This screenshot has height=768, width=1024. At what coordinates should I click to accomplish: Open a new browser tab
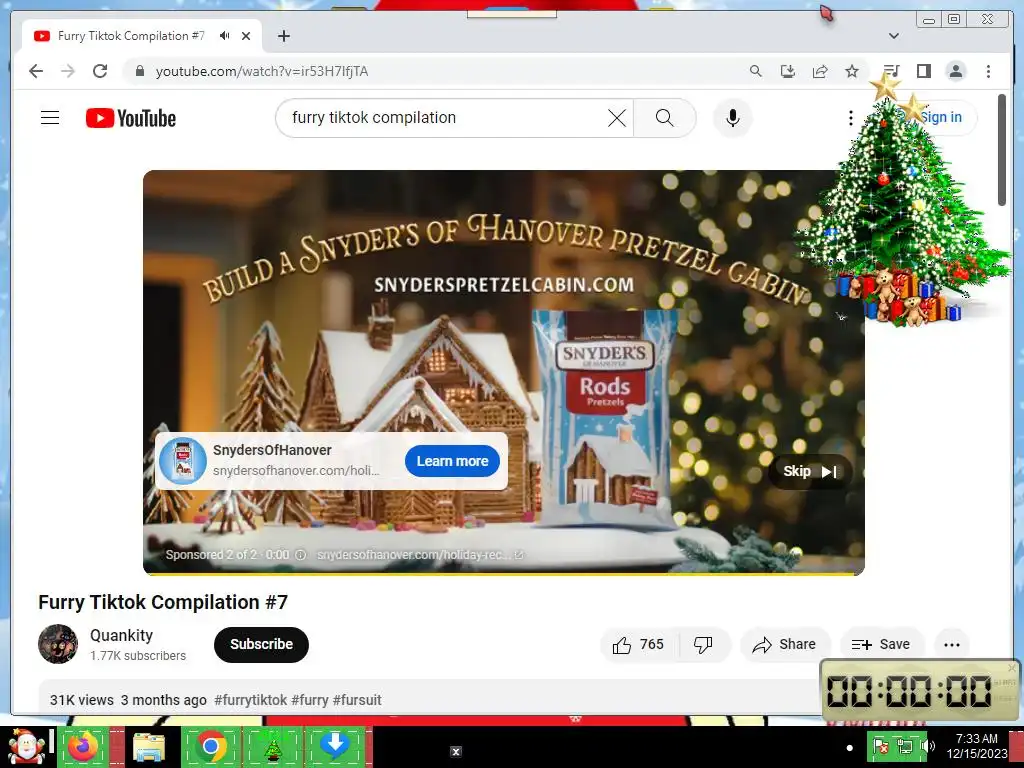click(x=283, y=36)
